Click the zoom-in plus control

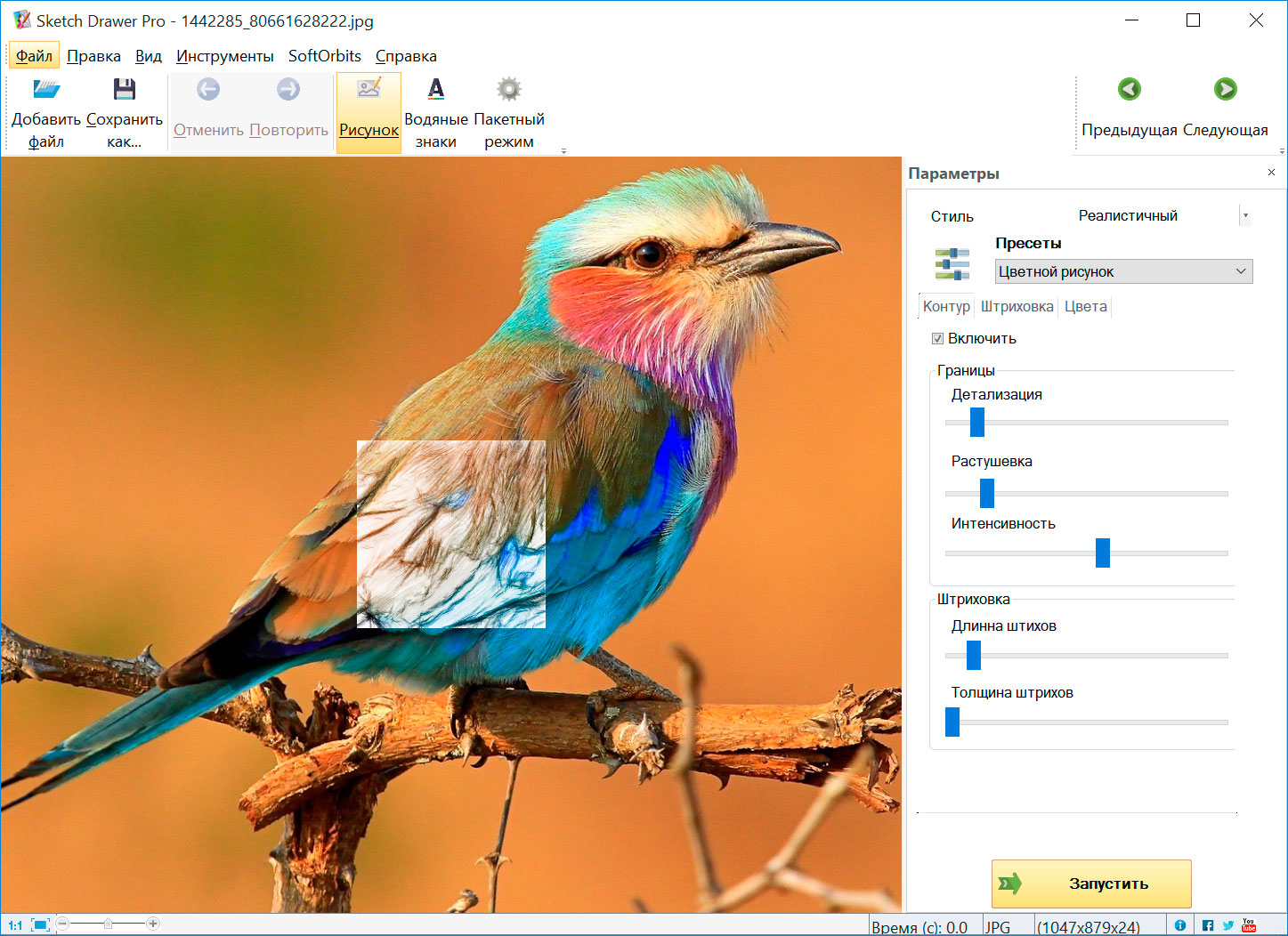coord(153,924)
